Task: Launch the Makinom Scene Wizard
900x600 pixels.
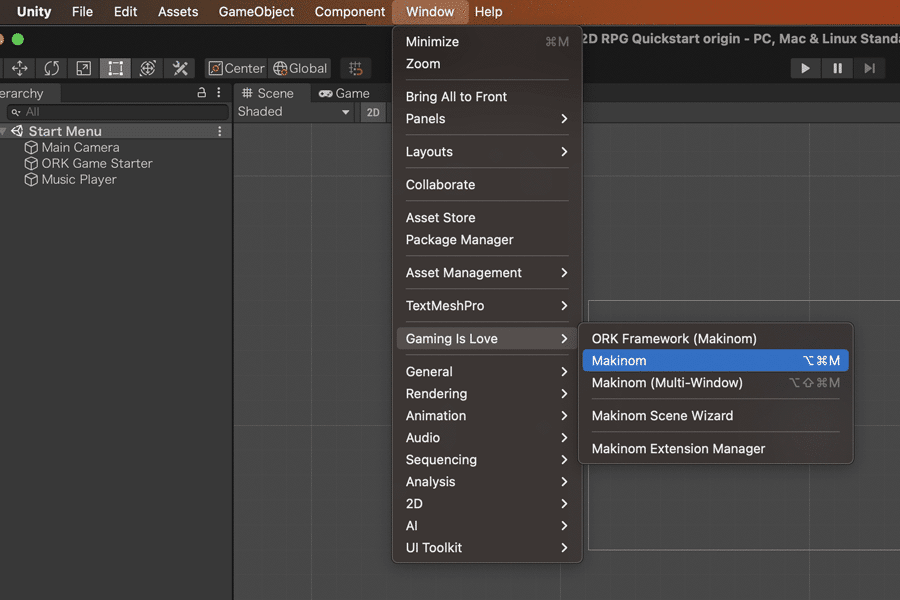Action: click(716, 416)
